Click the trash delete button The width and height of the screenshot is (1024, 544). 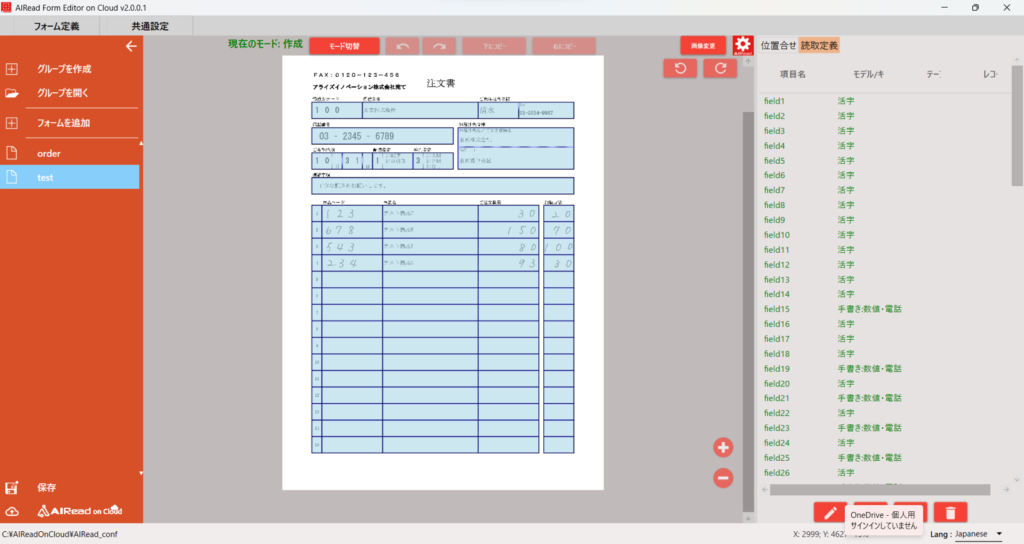(x=950, y=513)
